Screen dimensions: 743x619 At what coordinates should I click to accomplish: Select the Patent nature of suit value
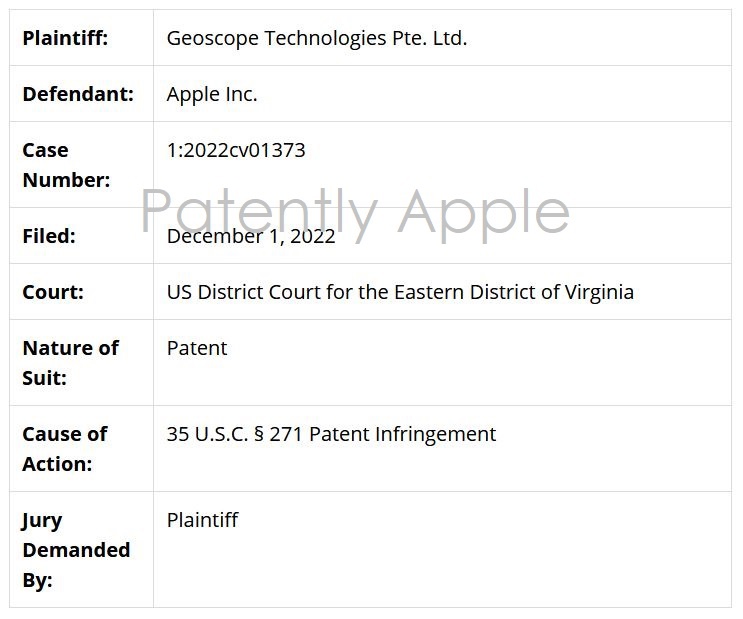tap(197, 348)
